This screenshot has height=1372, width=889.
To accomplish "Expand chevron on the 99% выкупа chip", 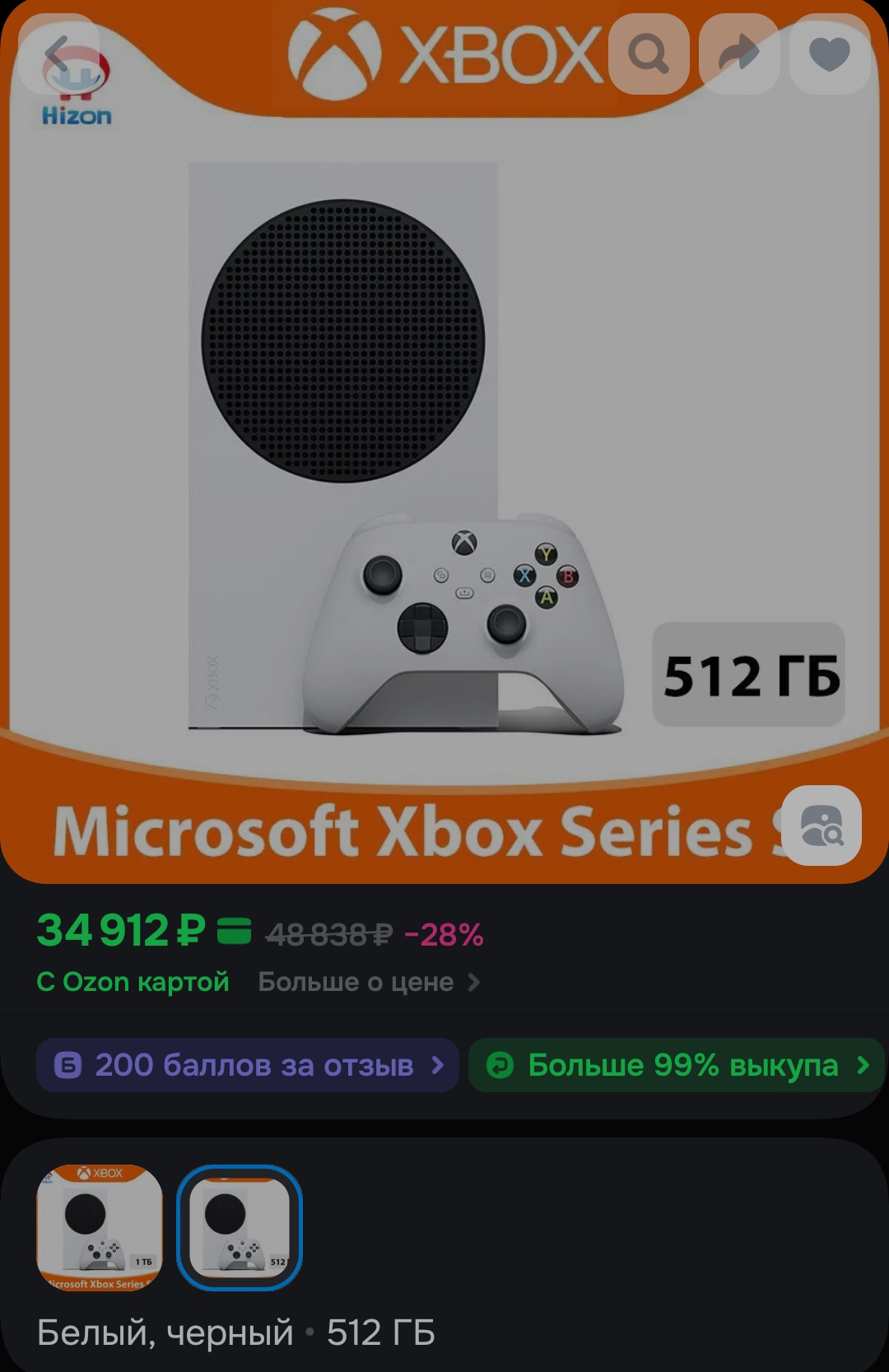I will (x=863, y=1065).
